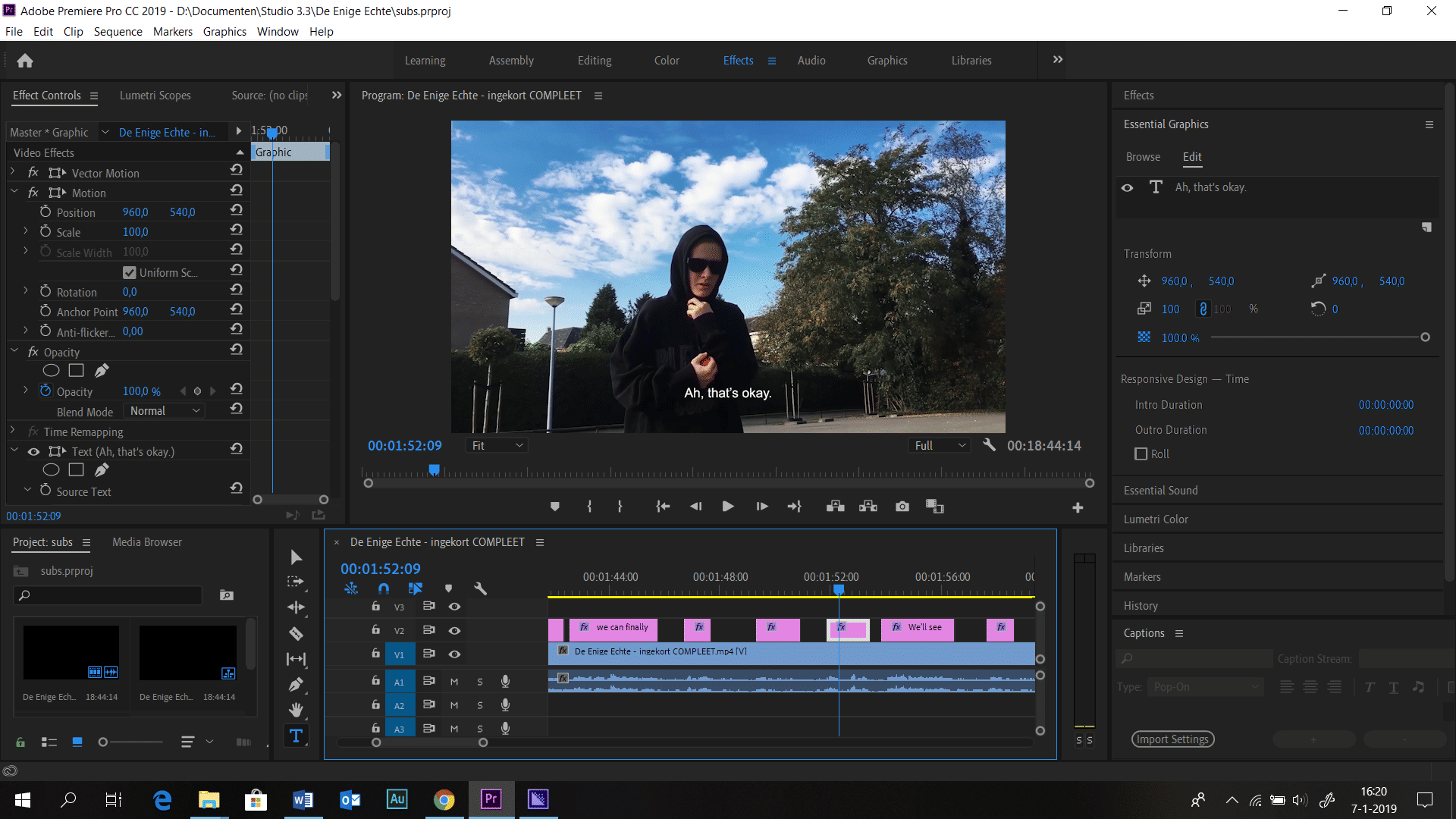The image size is (1456, 819).
Task: Select the Export Frame icon in preview
Action: coord(901,506)
